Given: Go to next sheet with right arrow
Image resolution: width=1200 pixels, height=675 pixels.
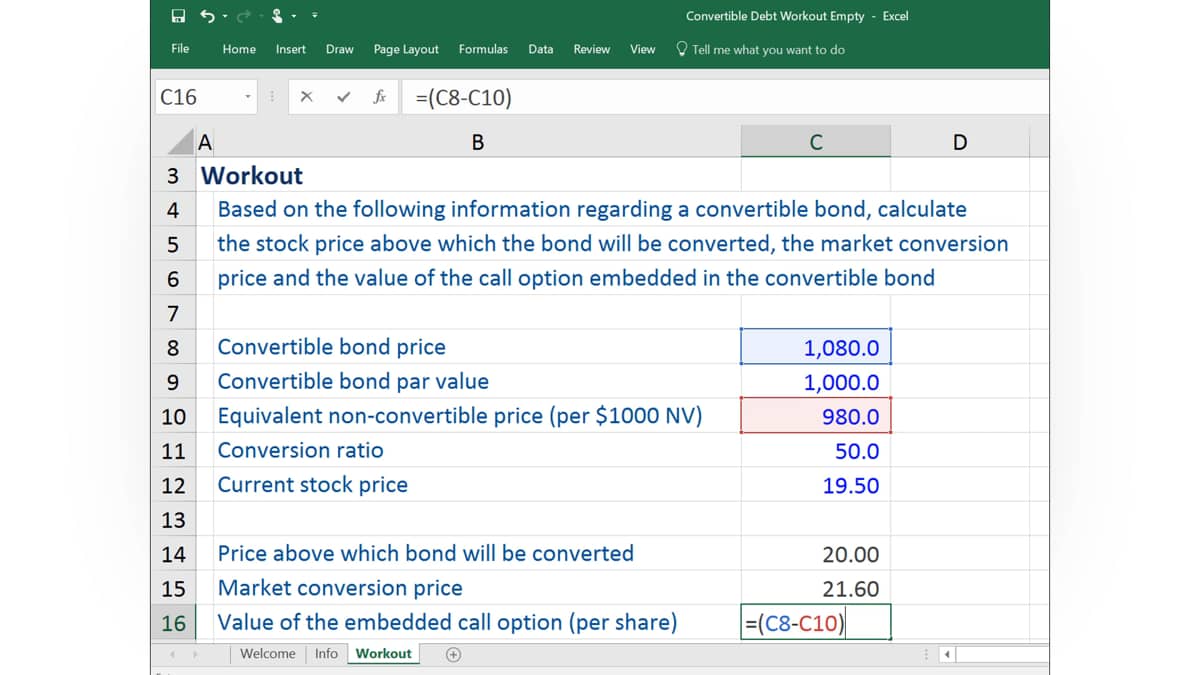Looking at the screenshot, I should [193, 655].
